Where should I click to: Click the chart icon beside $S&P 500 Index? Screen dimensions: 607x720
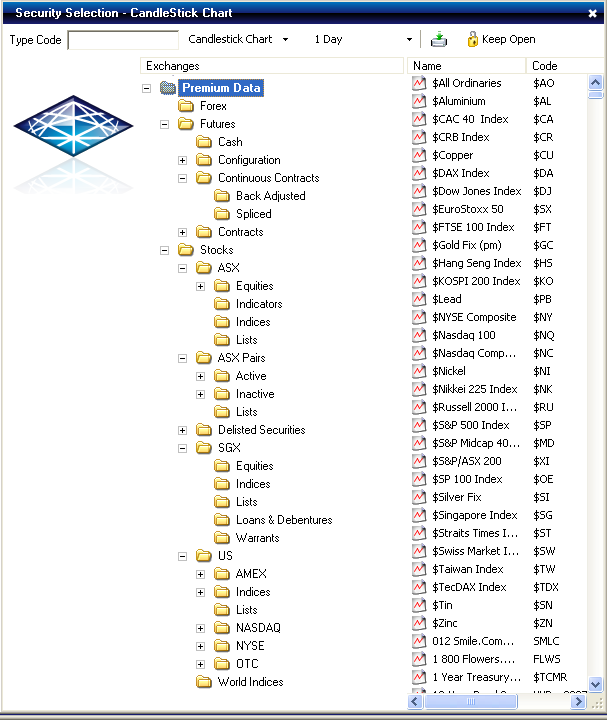pos(419,425)
